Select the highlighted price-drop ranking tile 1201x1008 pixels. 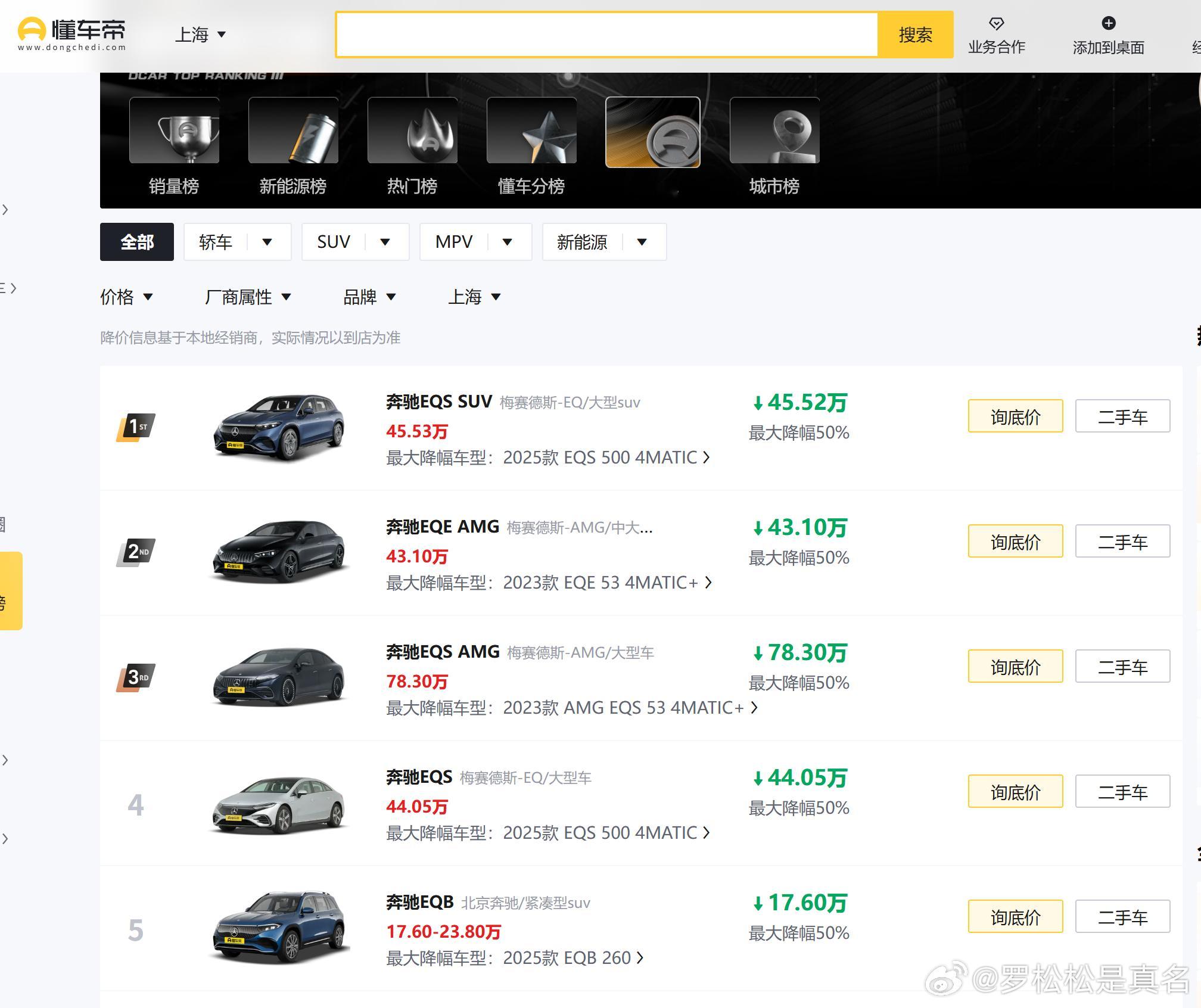(653, 132)
